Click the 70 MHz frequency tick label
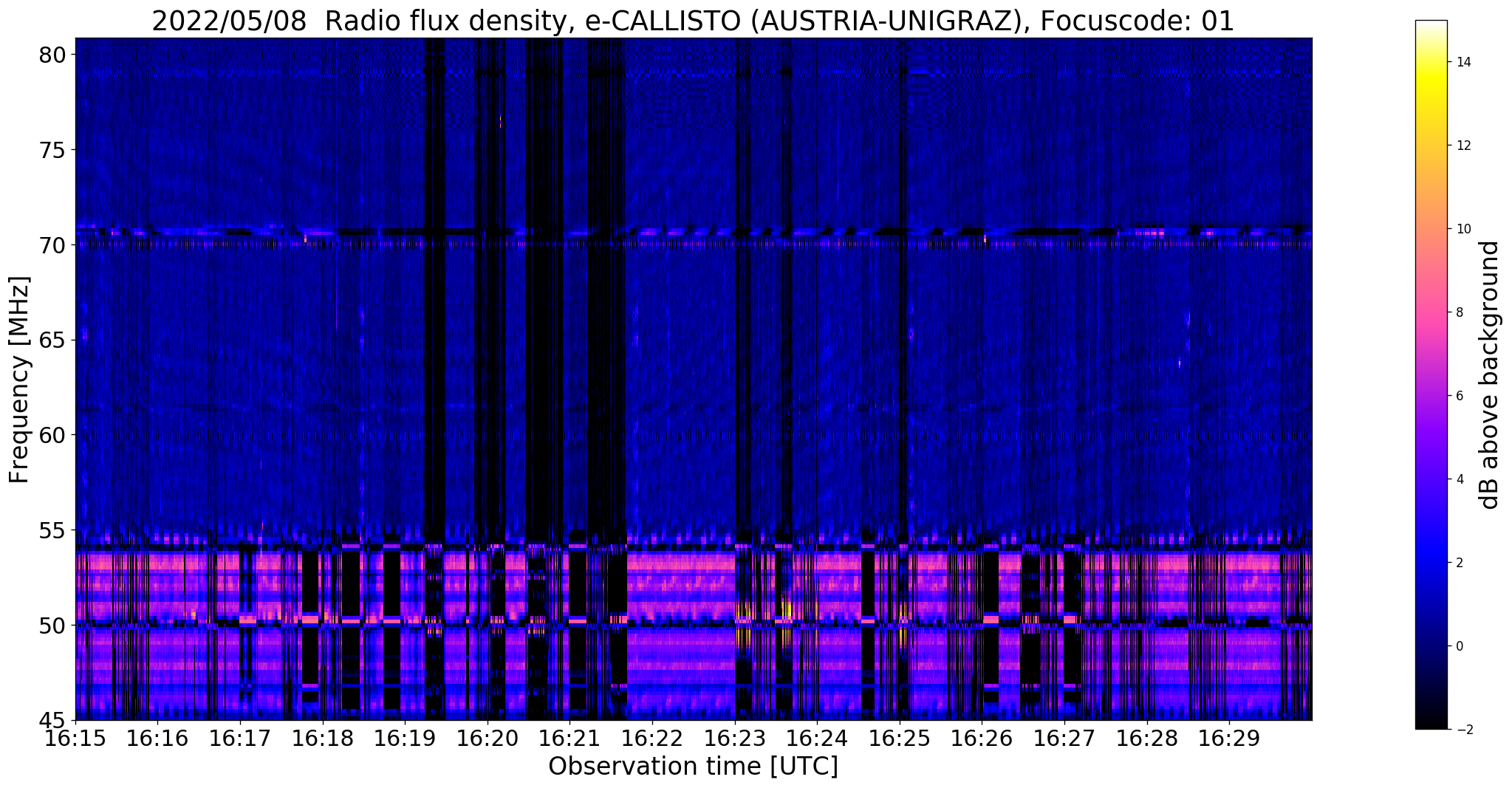 53,245
